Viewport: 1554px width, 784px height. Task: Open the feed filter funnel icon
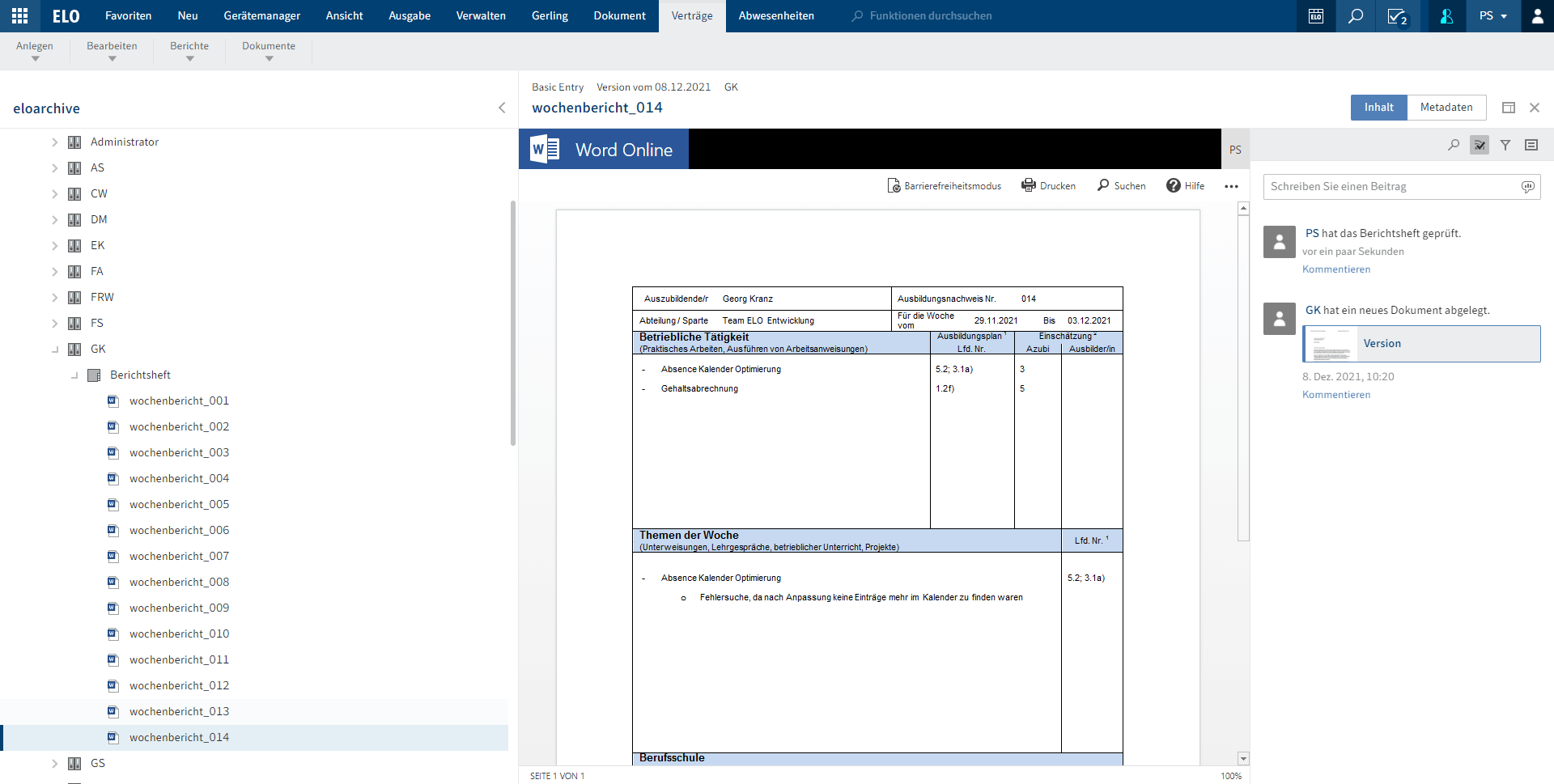(x=1505, y=145)
